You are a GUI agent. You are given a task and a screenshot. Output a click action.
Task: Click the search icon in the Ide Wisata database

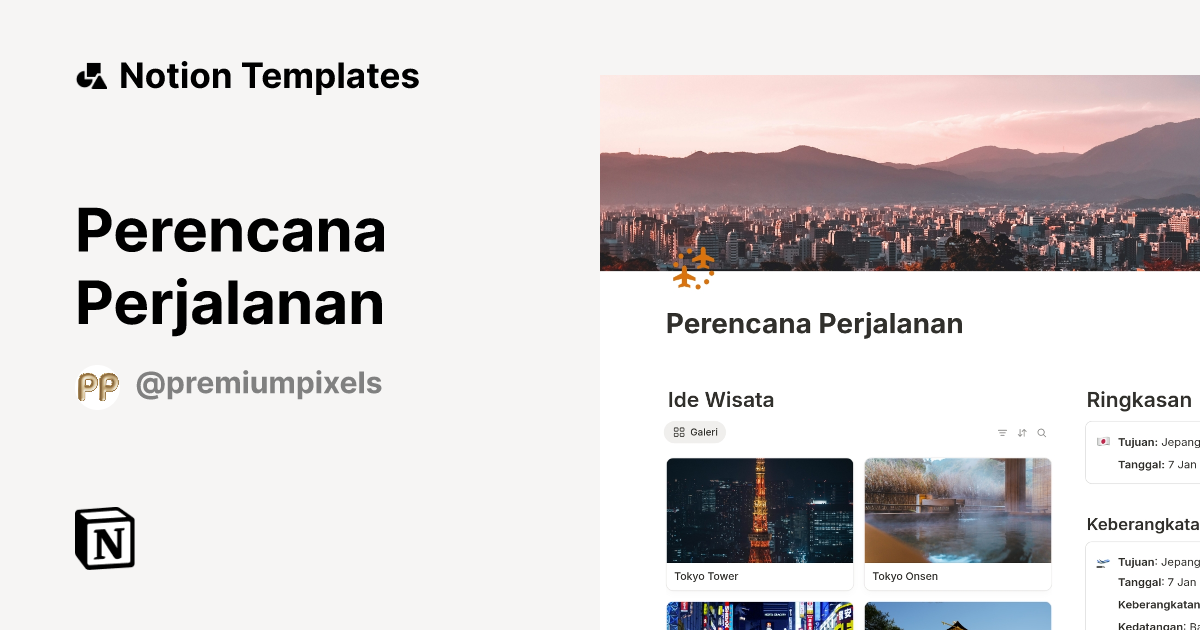pos(1041,432)
